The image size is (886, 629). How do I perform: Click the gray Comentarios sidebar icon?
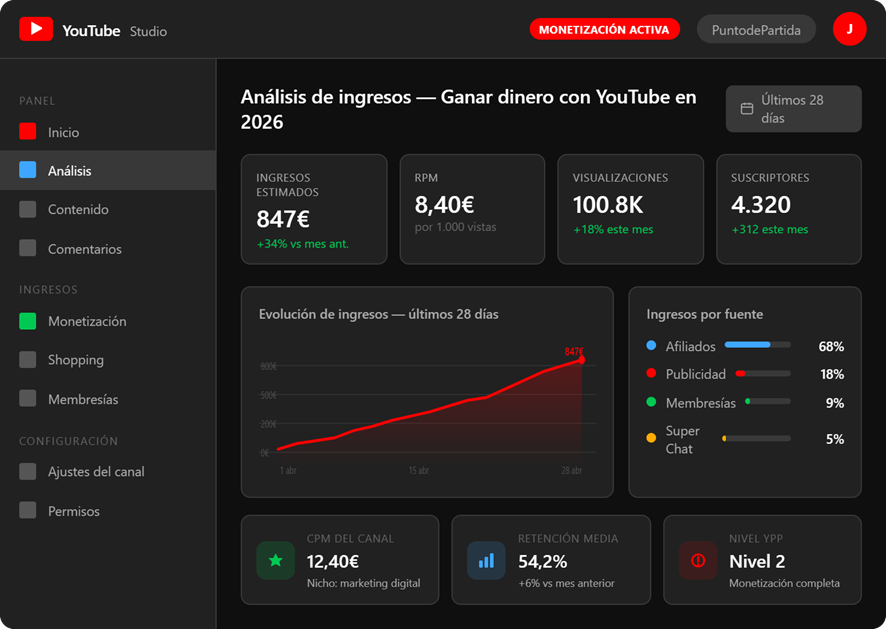click(28, 248)
